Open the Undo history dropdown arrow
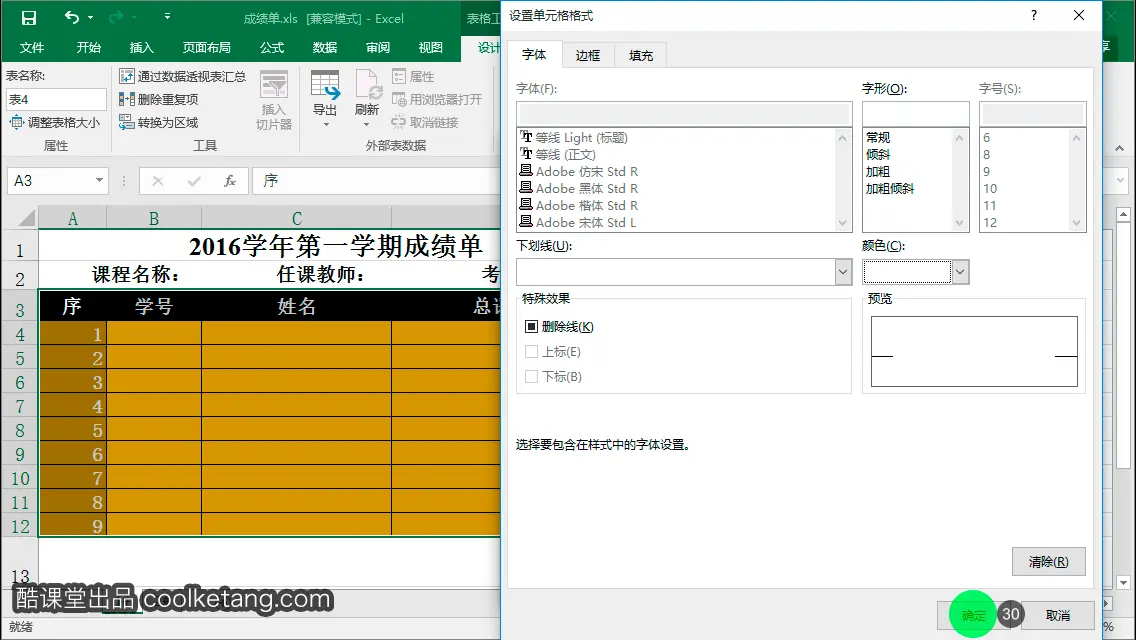Screen dimensions: 1136x640 [x=91, y=17]
